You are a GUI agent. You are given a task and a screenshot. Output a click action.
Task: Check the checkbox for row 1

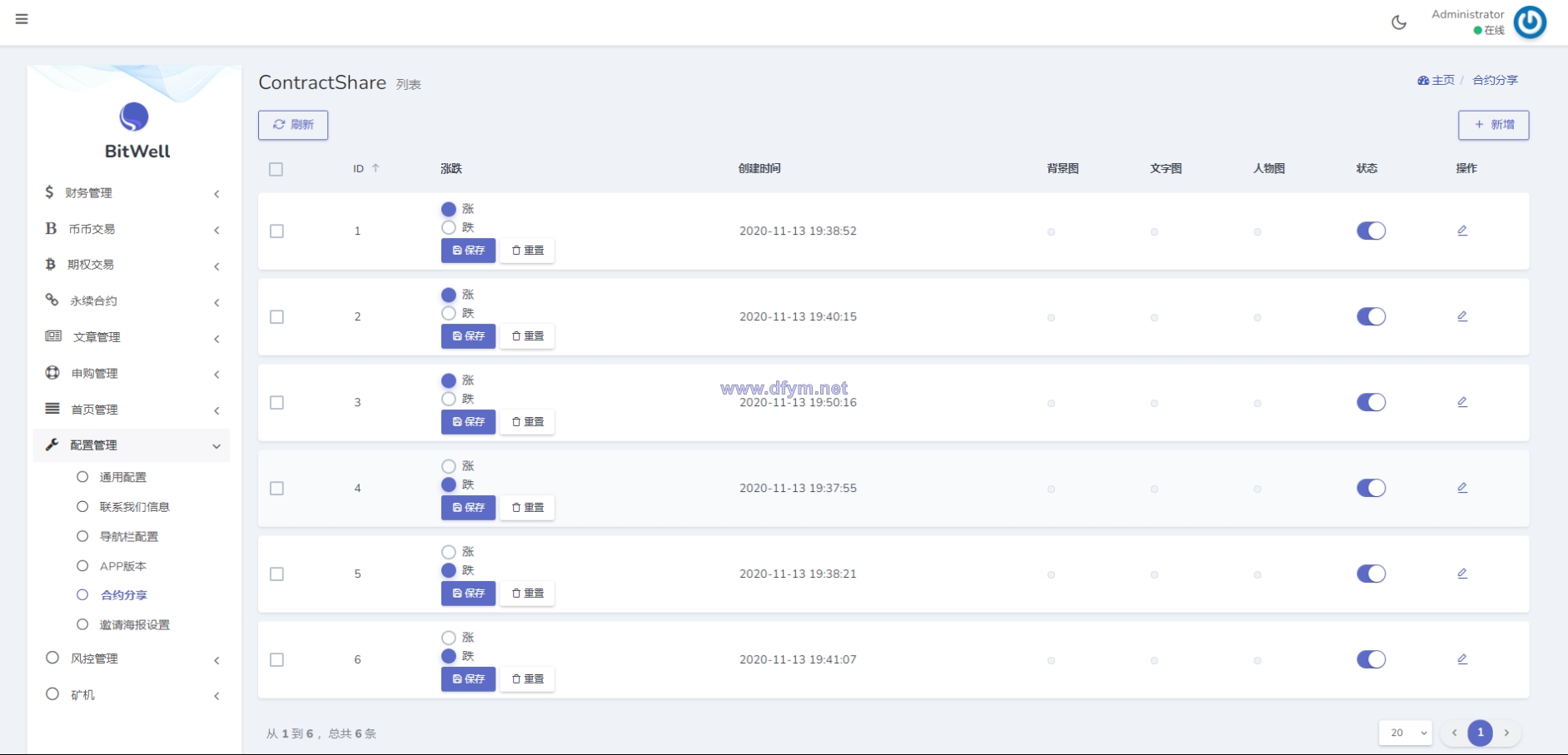(276, 231)
